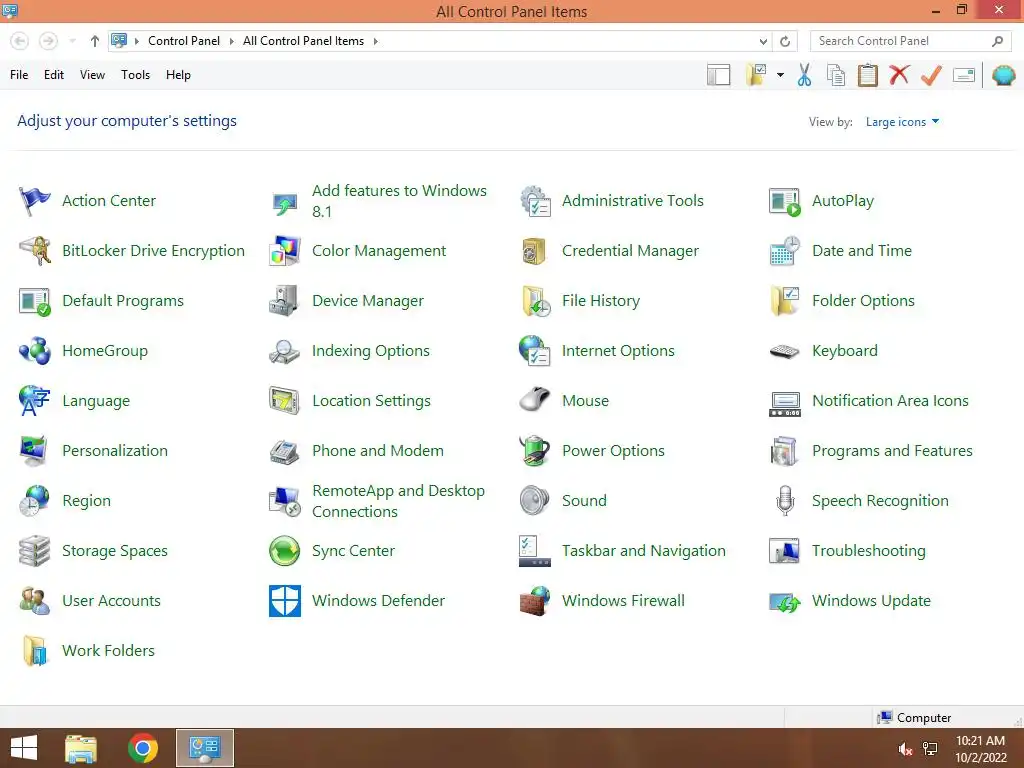Open the Start button on taskbar

pyautogui.click(x=24, y=748)
